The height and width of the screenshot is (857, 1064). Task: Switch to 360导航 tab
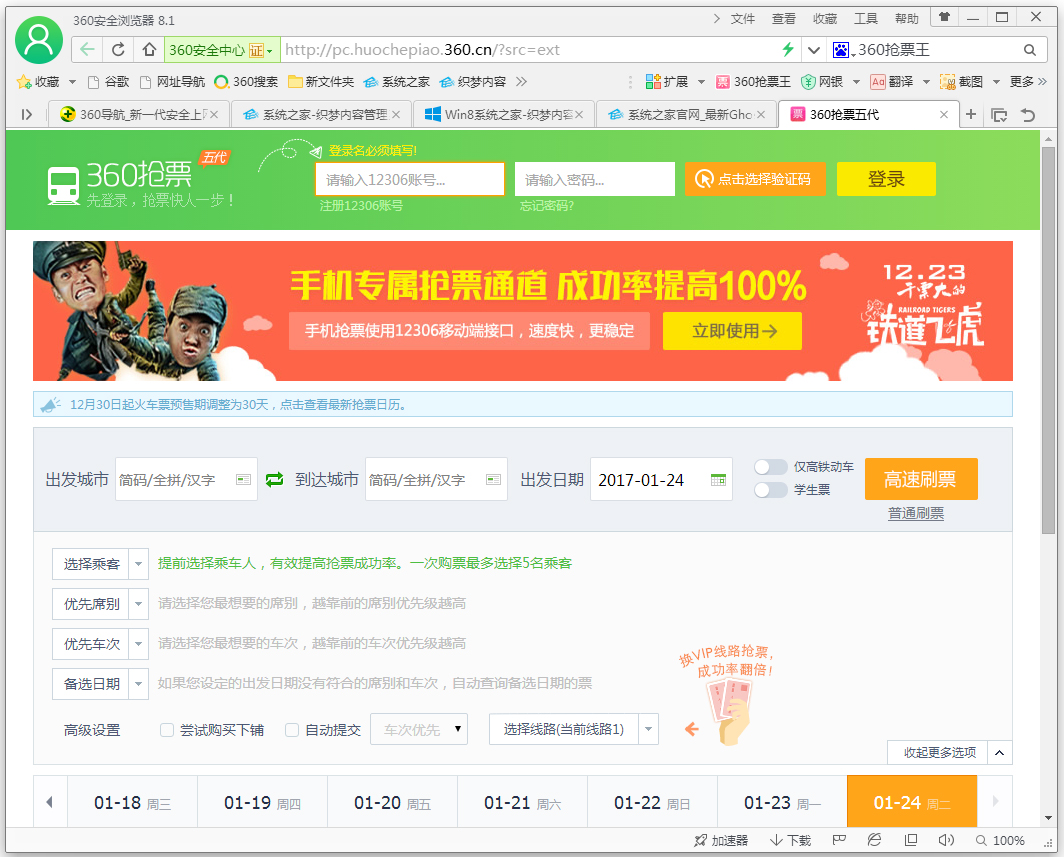click(x=138, y=115)
